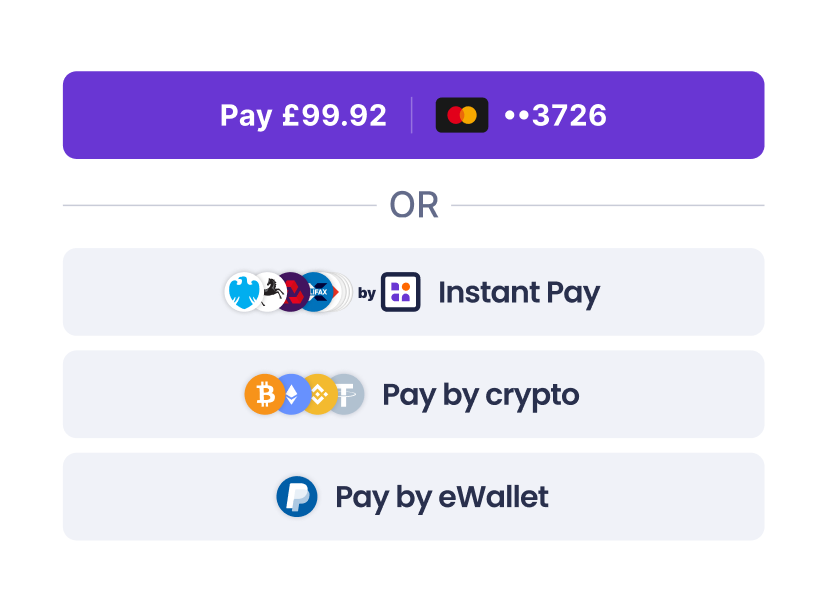Click the PayPal logo icon
The width and height of the screenshot is (823, 599).
pos(297,496)
